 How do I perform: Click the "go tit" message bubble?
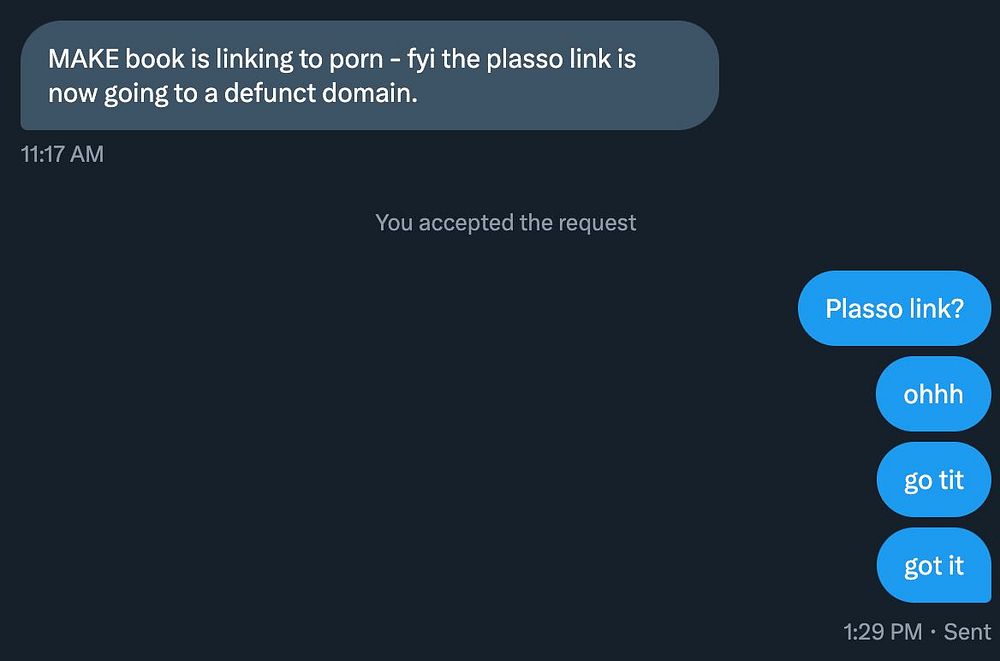pos(933,480)
